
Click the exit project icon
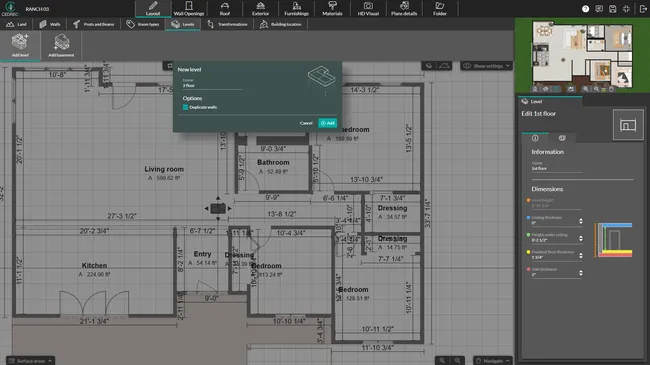click(643, 9)
